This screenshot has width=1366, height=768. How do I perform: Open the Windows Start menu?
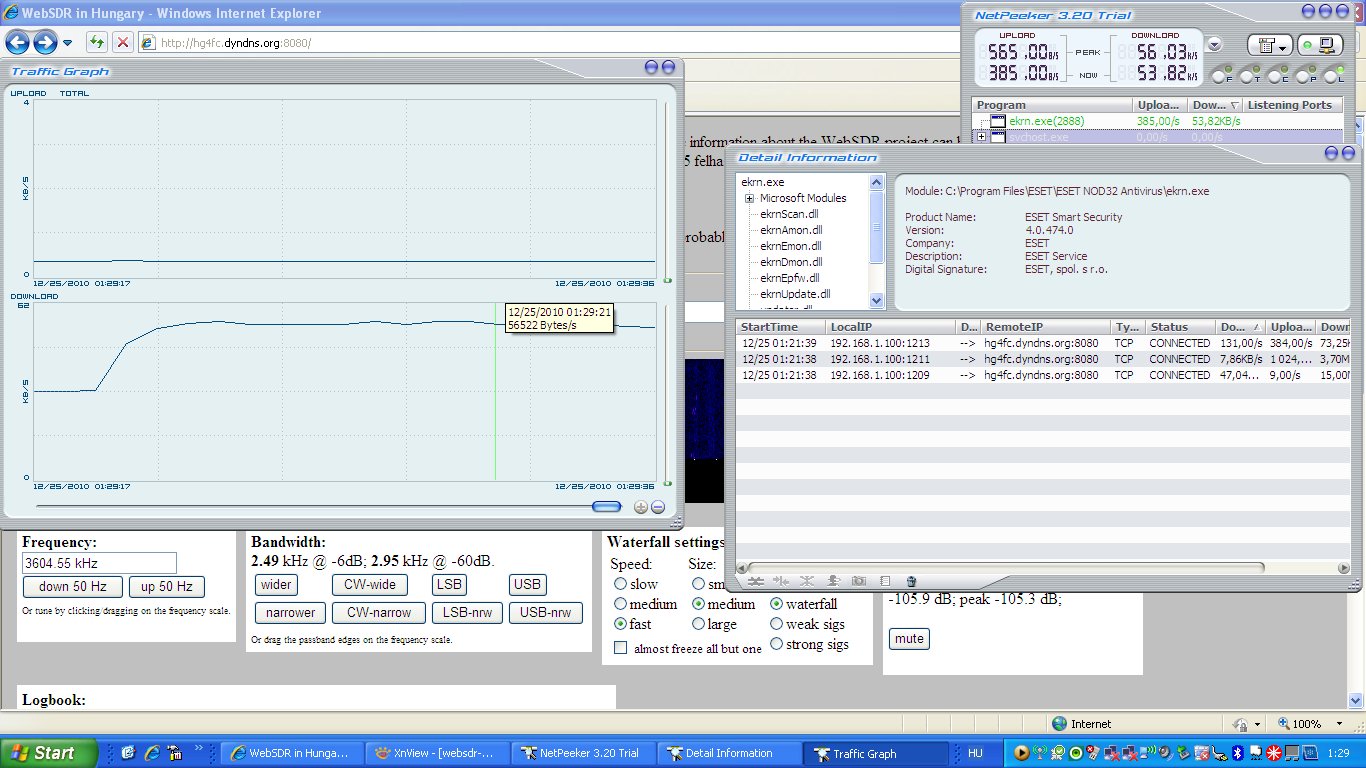tap(49, 753)
